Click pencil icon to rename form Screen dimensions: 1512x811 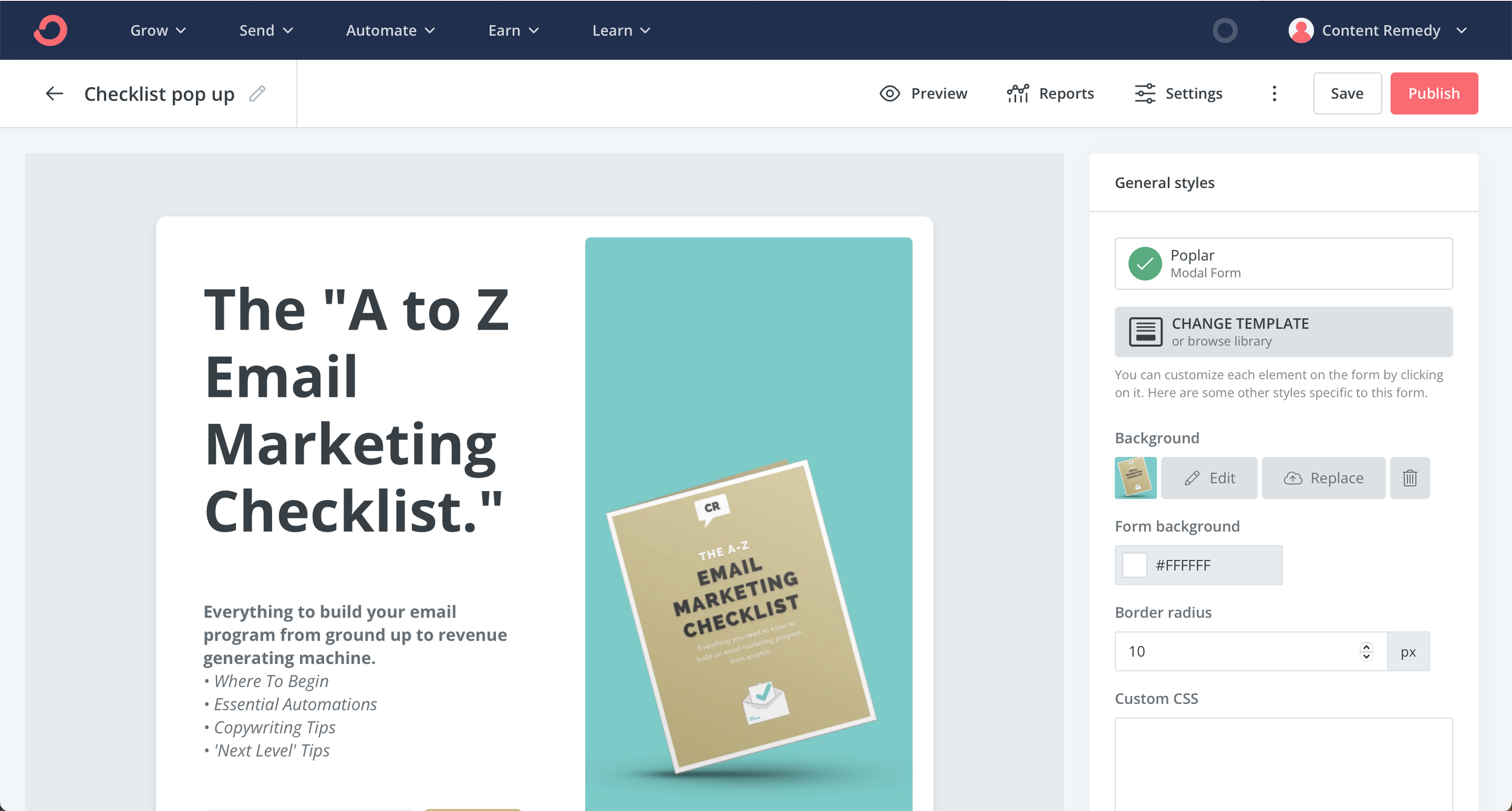258,94
